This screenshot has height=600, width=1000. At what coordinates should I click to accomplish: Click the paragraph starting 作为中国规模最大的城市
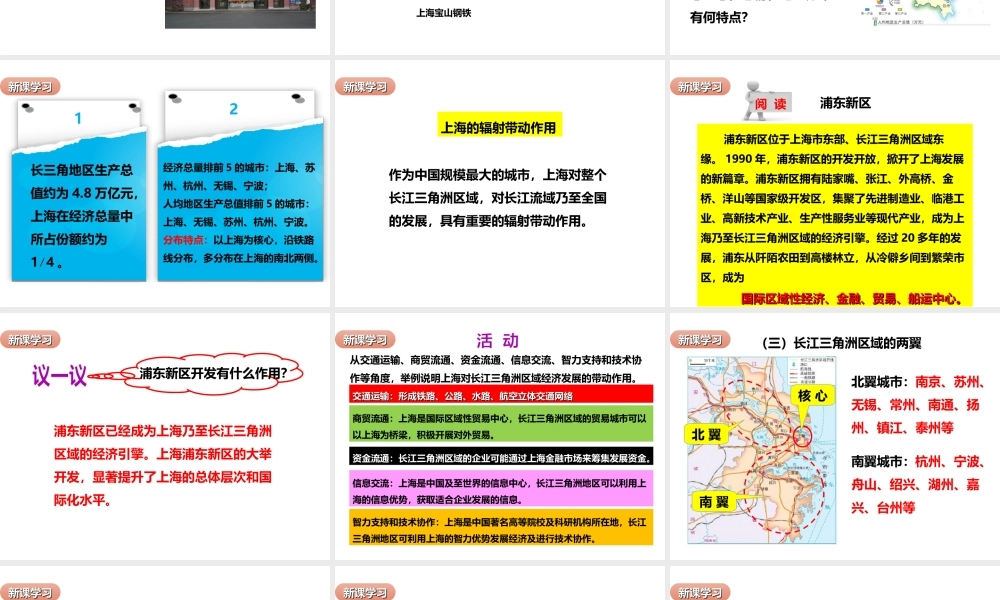[x=497, y=198]
